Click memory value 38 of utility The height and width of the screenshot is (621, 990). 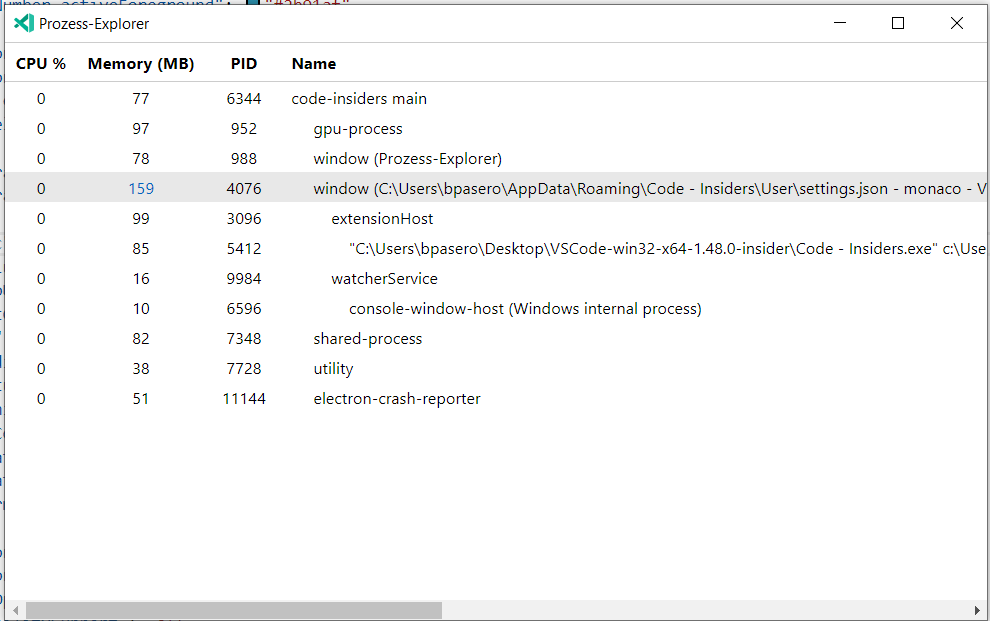pos(141,369)
